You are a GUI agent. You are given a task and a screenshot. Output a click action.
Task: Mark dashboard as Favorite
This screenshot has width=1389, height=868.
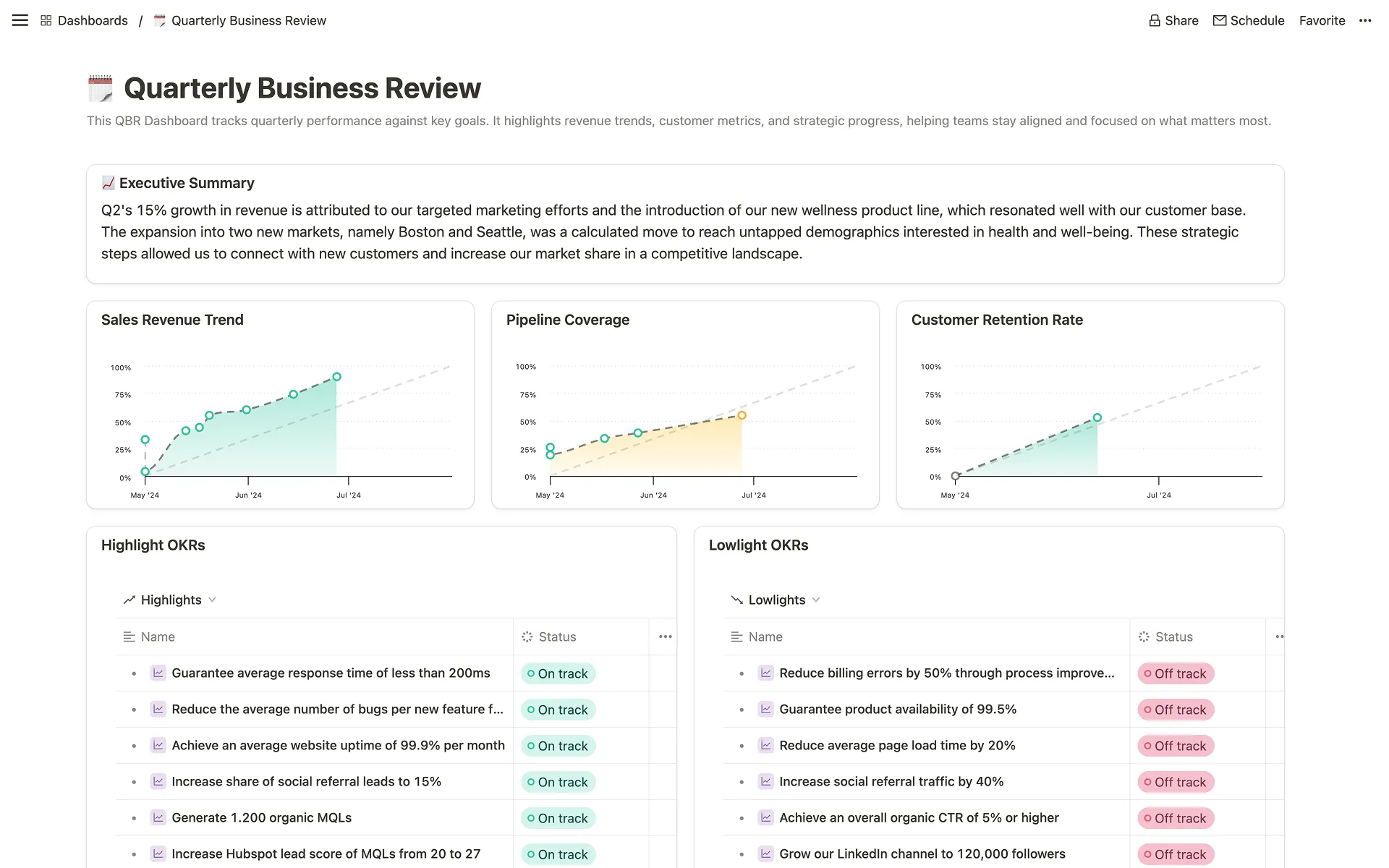point(1322,20)
